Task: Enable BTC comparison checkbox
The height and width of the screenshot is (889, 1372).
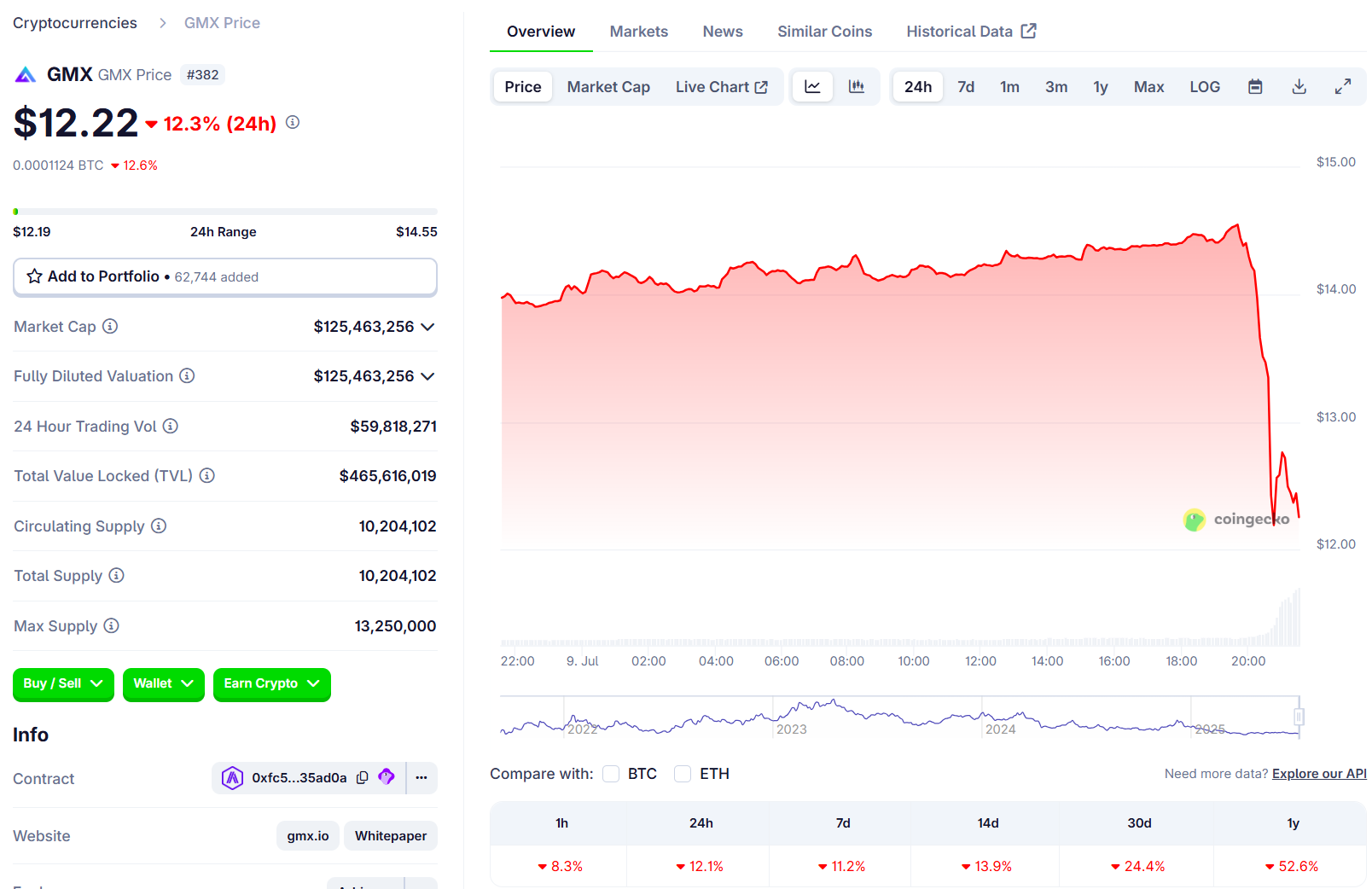Action: 611,774
